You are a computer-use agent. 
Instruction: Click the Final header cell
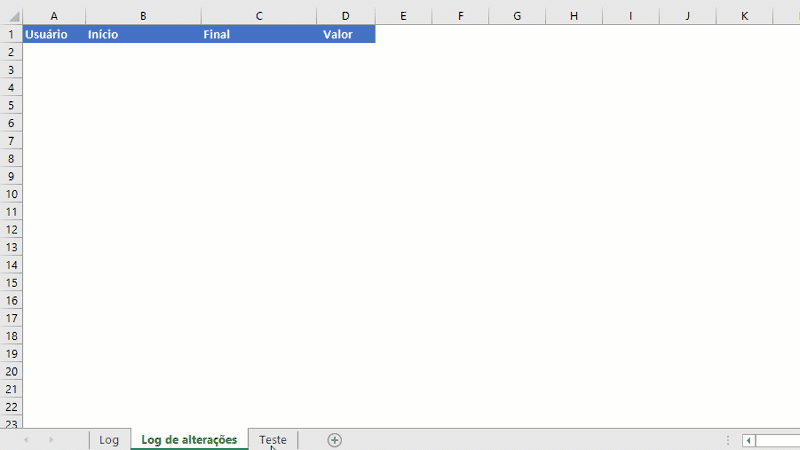point(259,34)
